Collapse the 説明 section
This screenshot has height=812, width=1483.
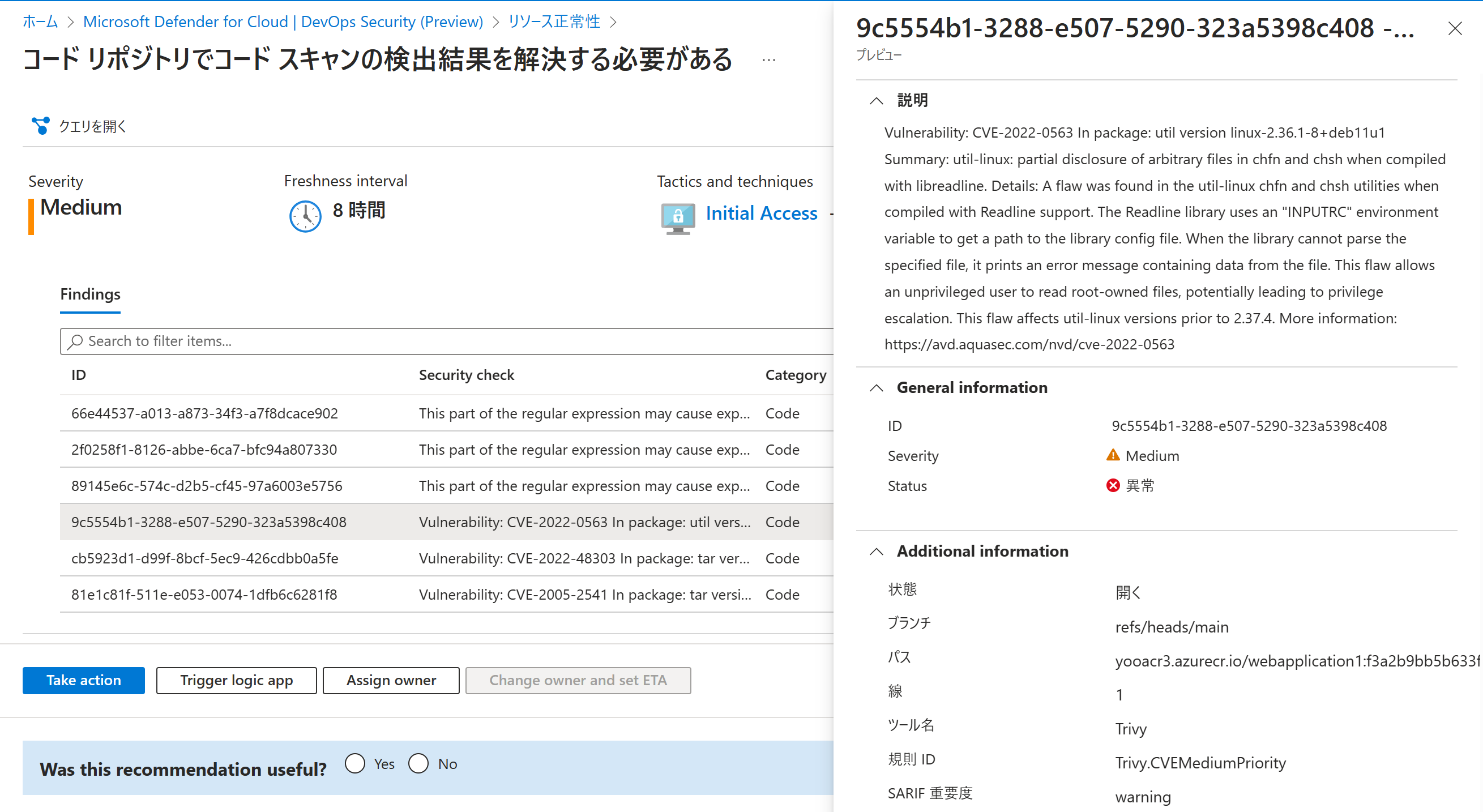pyautogui.click(x=876, y=100)
